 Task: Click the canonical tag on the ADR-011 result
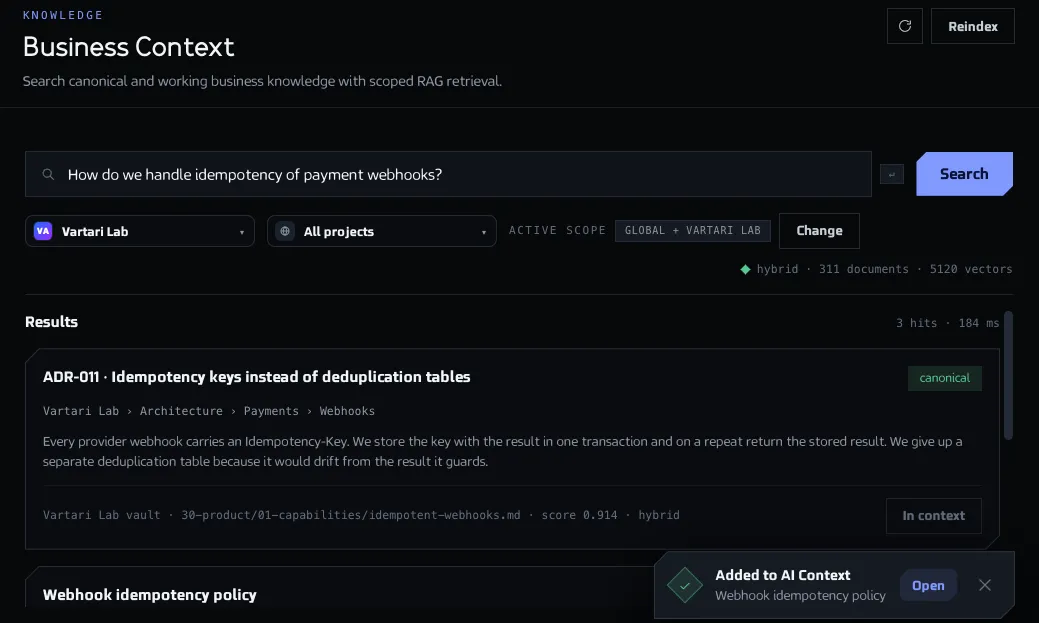pyautogui.click(x=944, y=378)
